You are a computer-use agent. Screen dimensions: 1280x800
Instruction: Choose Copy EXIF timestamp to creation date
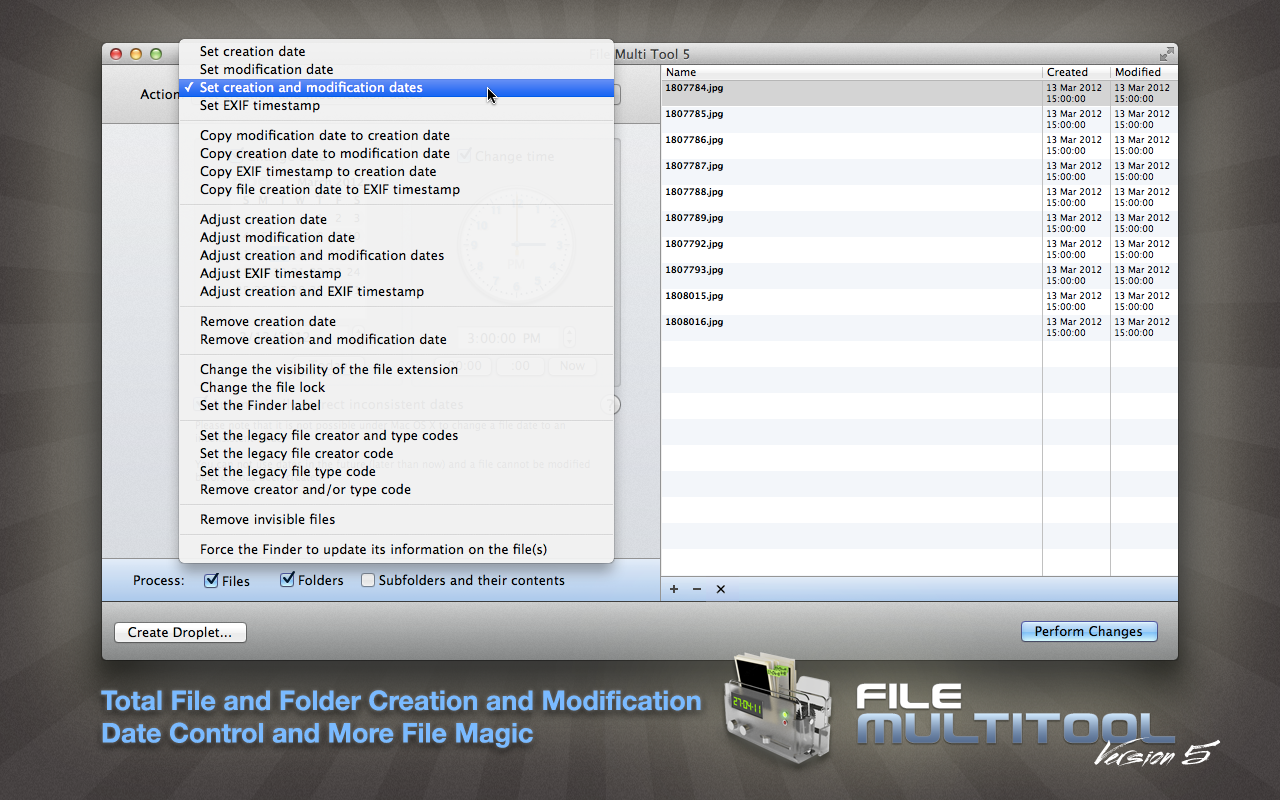pos(396,172)
